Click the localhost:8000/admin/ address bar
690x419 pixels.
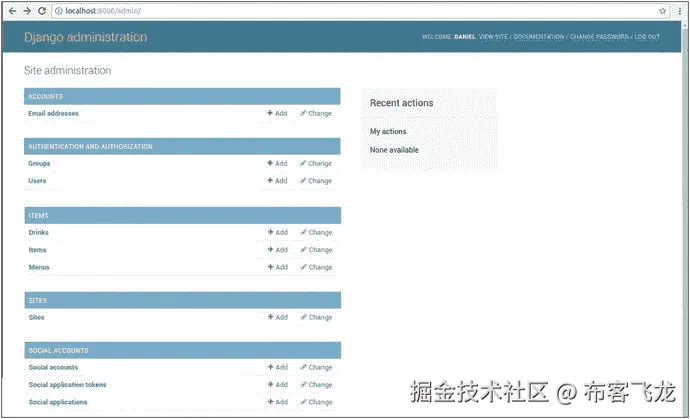(x=360, y=11)
